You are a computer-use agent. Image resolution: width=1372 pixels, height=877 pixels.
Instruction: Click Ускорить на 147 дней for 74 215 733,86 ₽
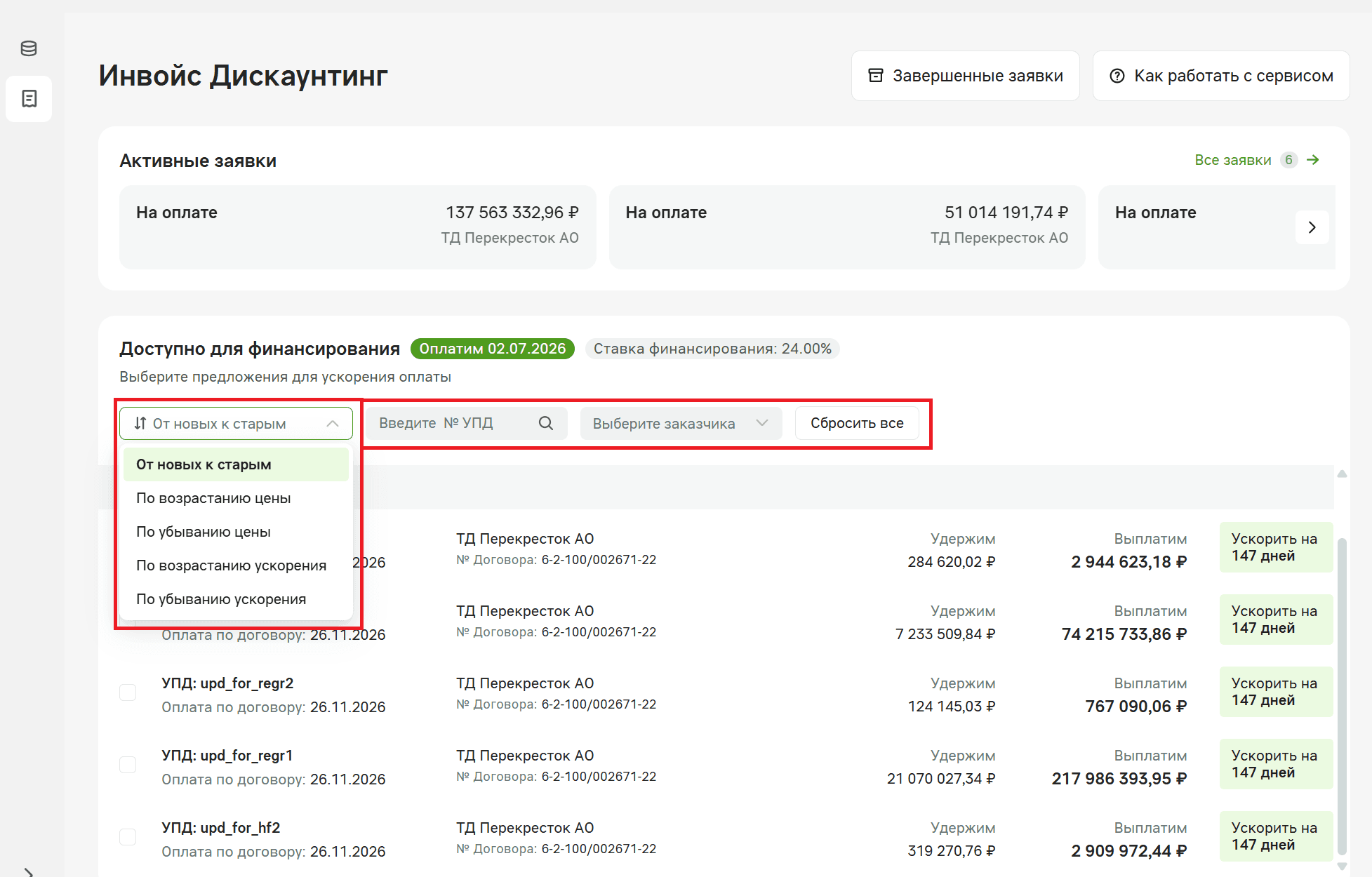1276,620
